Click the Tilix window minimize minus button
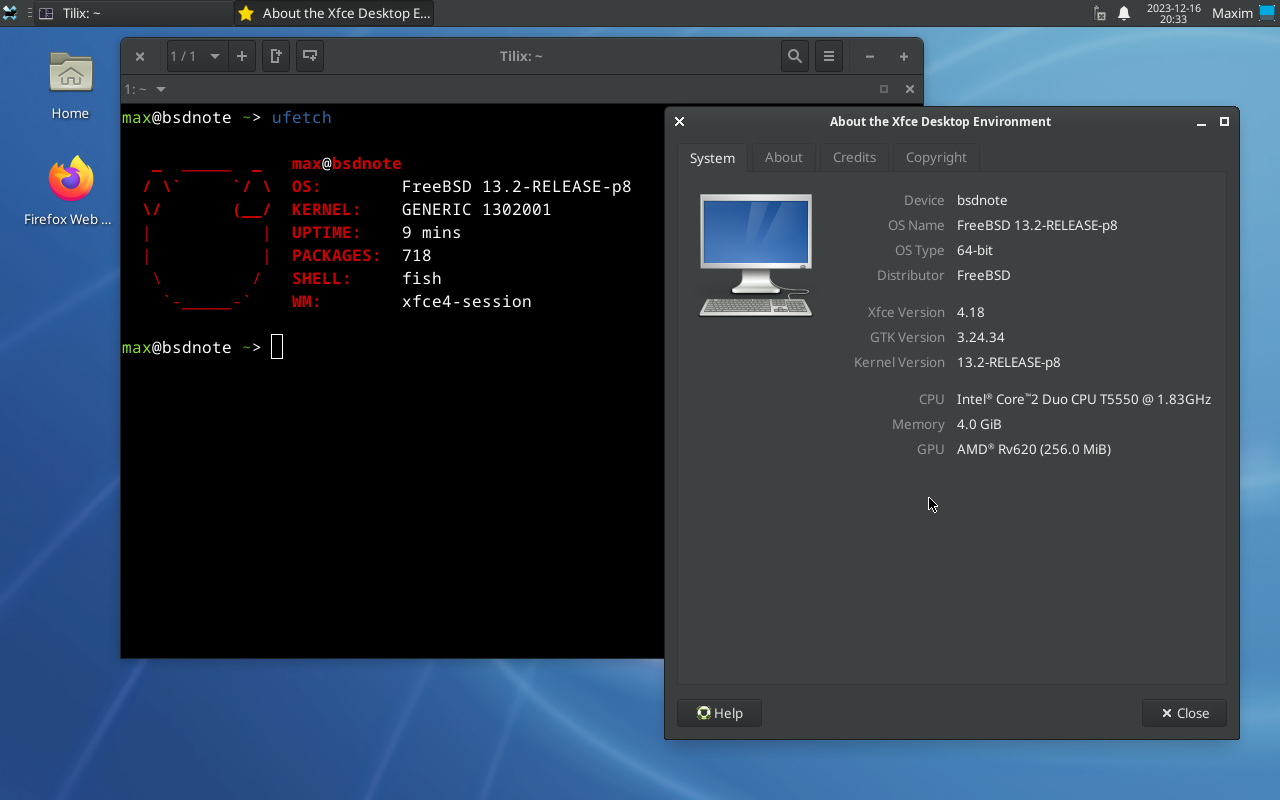Screen dimensions: 1280x800 click(x=870, y=57)
